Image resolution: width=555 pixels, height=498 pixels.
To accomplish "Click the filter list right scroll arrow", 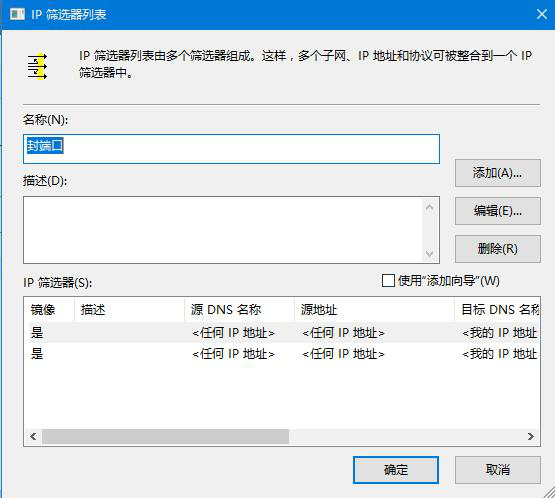I will click(531, 436).
